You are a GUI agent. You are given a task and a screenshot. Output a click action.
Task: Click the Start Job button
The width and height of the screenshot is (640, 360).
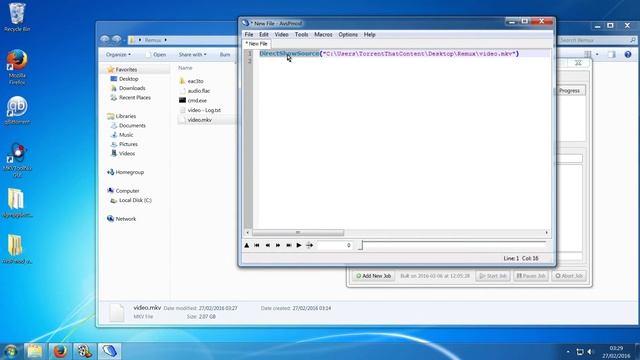point(493,276)
